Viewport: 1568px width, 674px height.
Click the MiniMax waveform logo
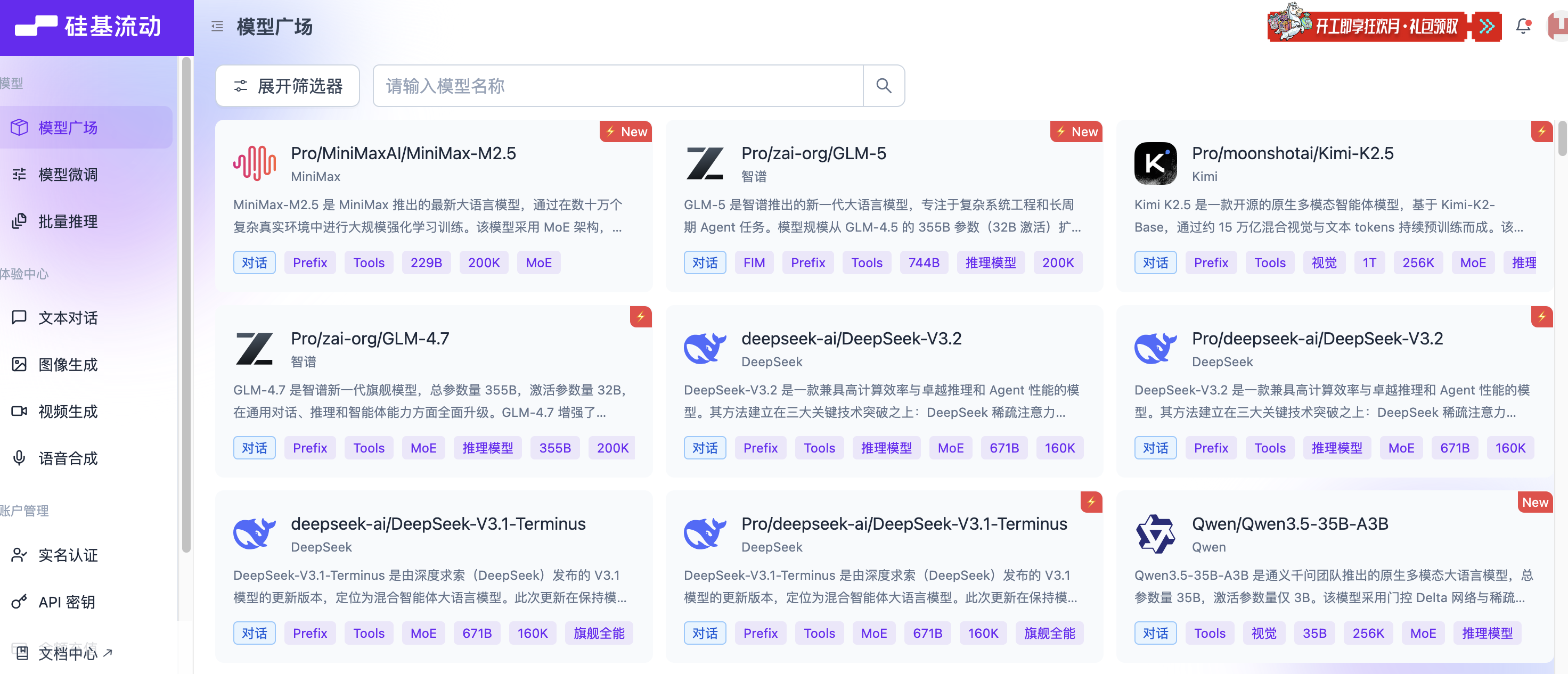click(x=255, y=163)
